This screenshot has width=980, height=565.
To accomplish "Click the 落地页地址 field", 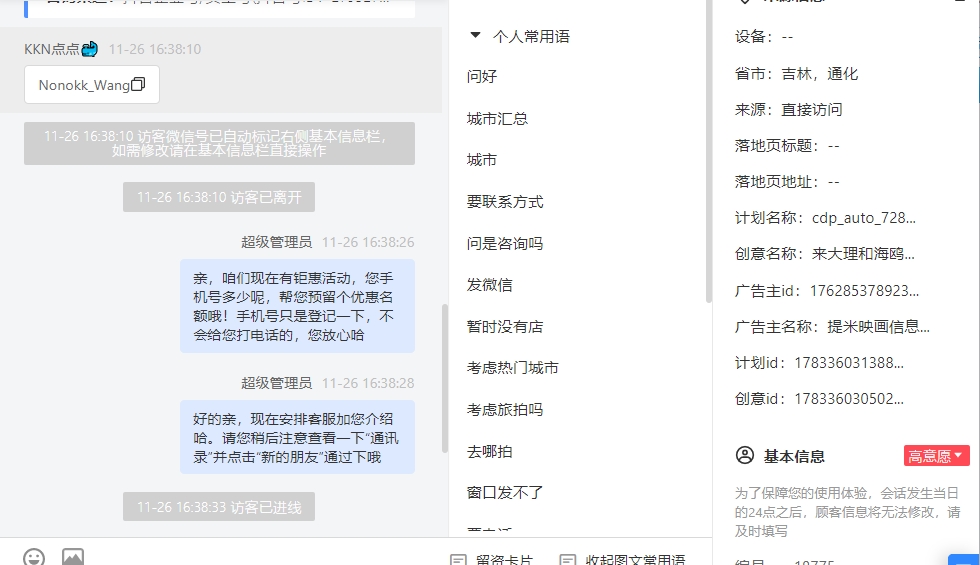I will (x=787, y=182).
